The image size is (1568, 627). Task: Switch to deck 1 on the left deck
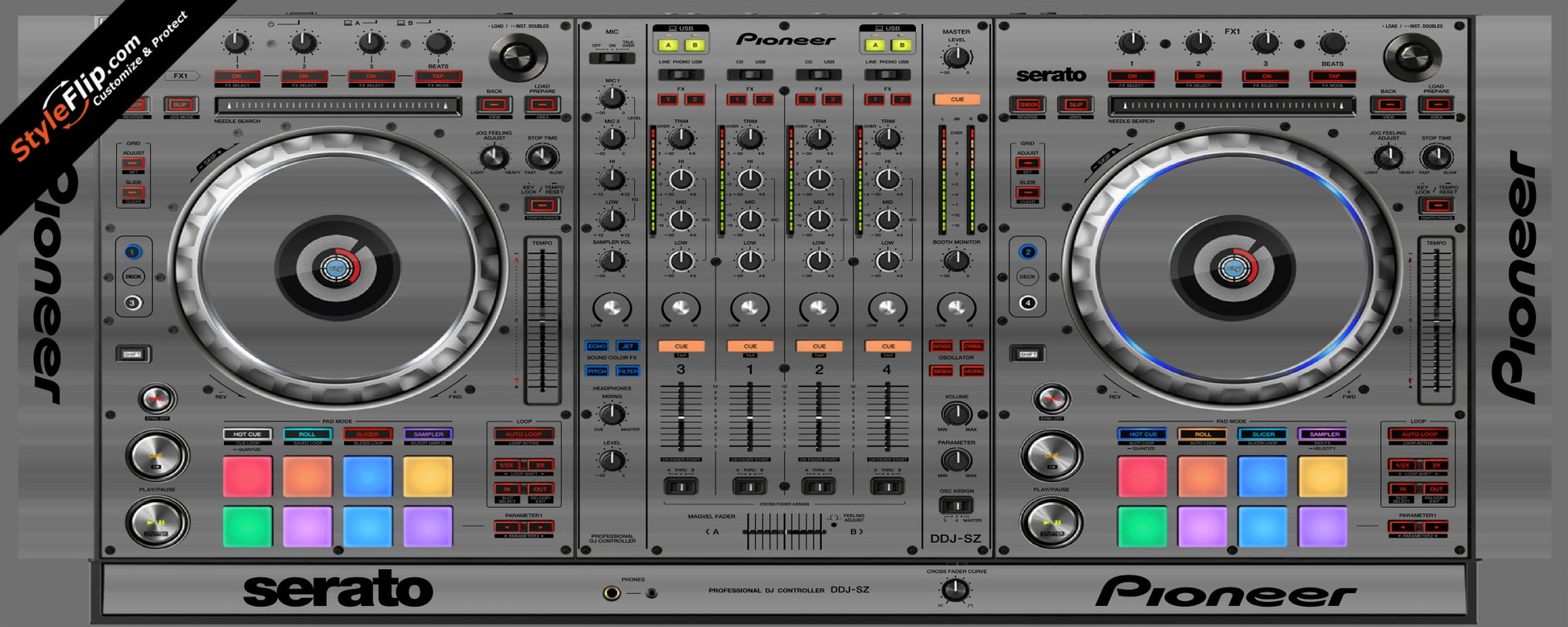[133, 252]
